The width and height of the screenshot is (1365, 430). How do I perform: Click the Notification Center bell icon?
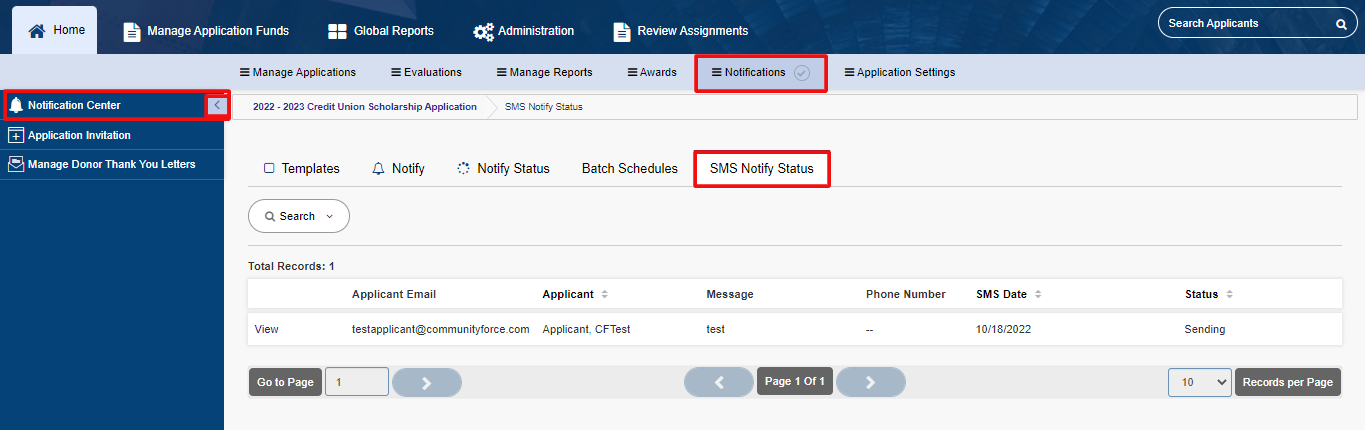(16, 105)
